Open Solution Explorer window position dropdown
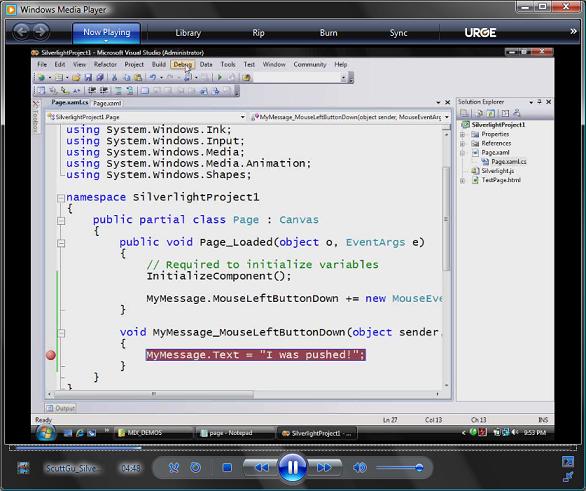This screenshot has width=586, height=491. [531, 102]
